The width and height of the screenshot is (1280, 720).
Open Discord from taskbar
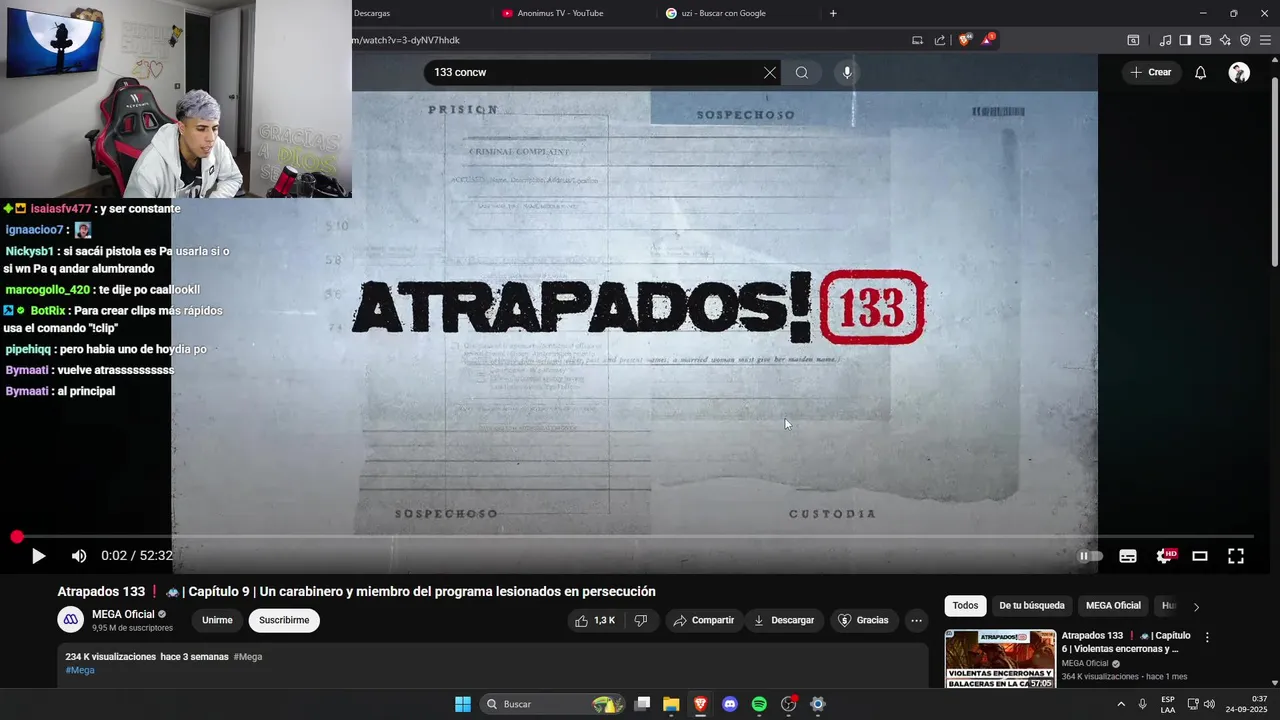click(730, 704)
